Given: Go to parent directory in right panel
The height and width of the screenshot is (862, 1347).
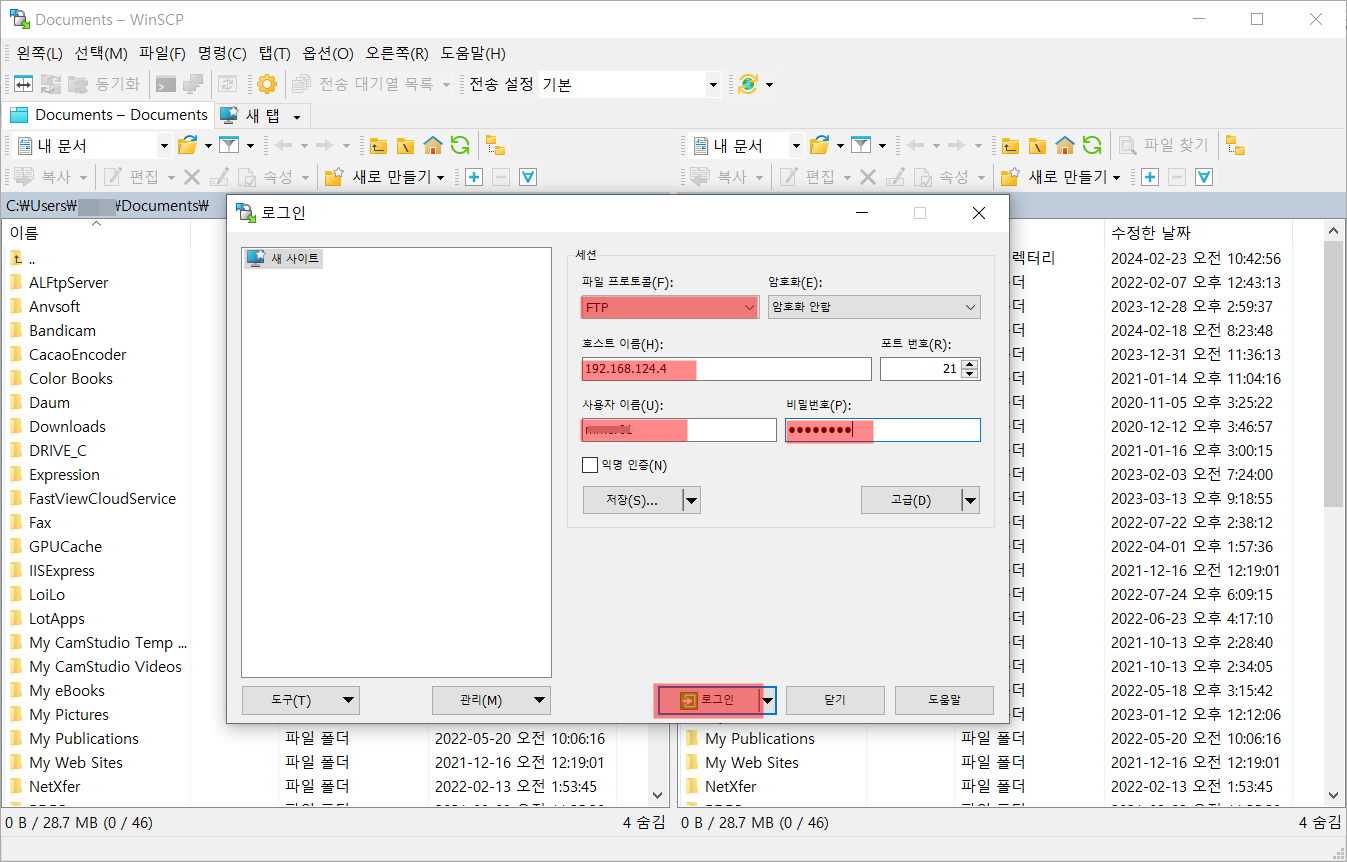Looking at the screenshot, I should pos(1010,146).
